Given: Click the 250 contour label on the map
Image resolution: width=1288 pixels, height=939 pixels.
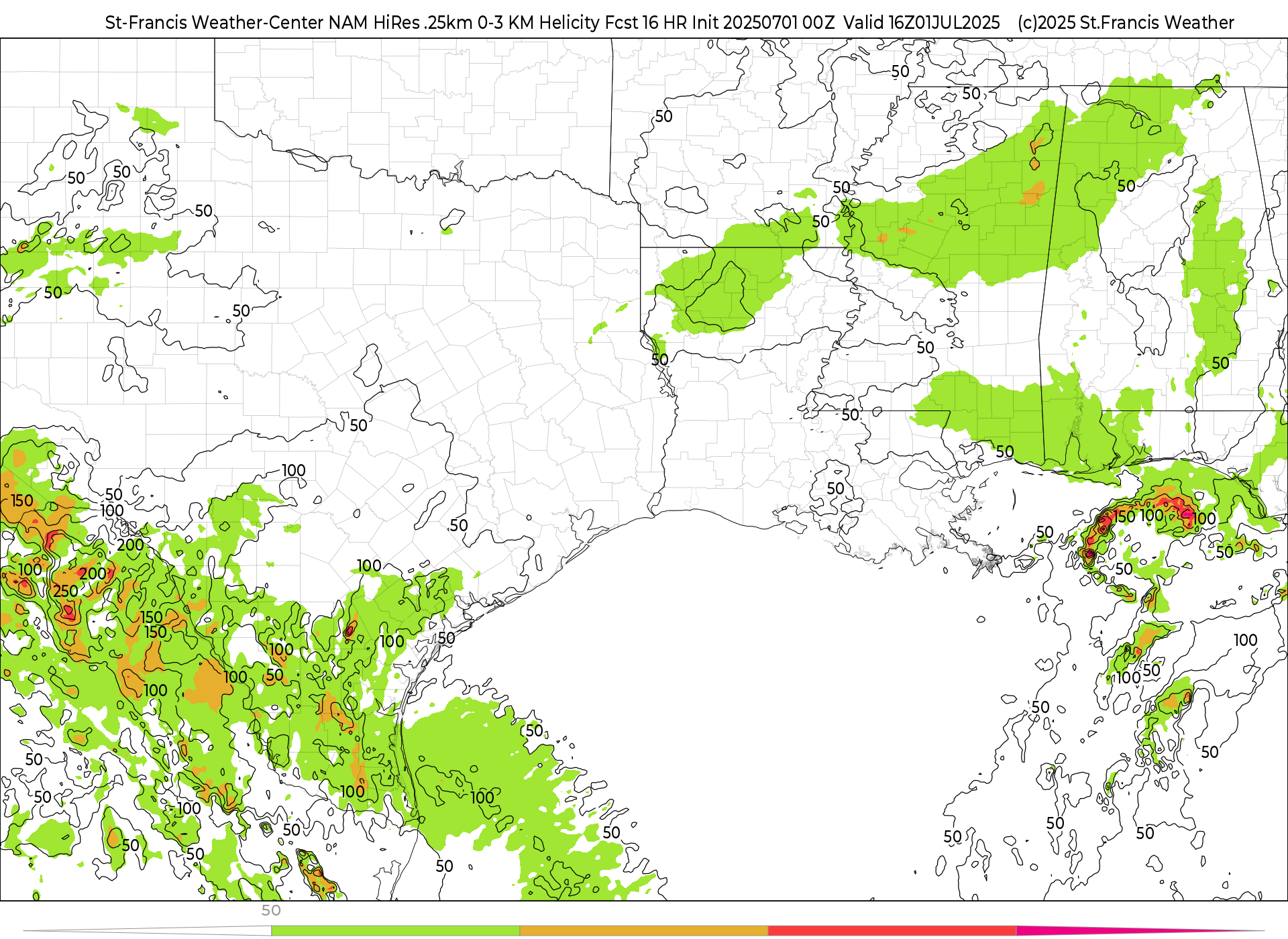Looking at the screenshot, I should click(66, 591).
